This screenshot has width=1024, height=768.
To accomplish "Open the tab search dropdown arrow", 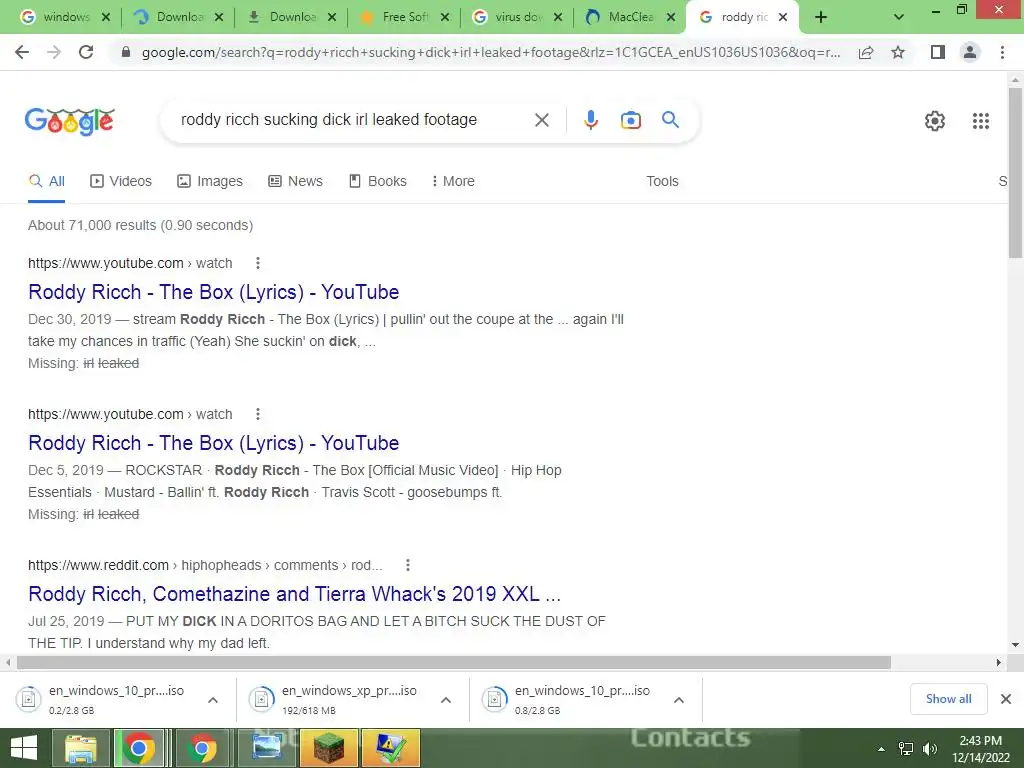I will tap(899, 18).
